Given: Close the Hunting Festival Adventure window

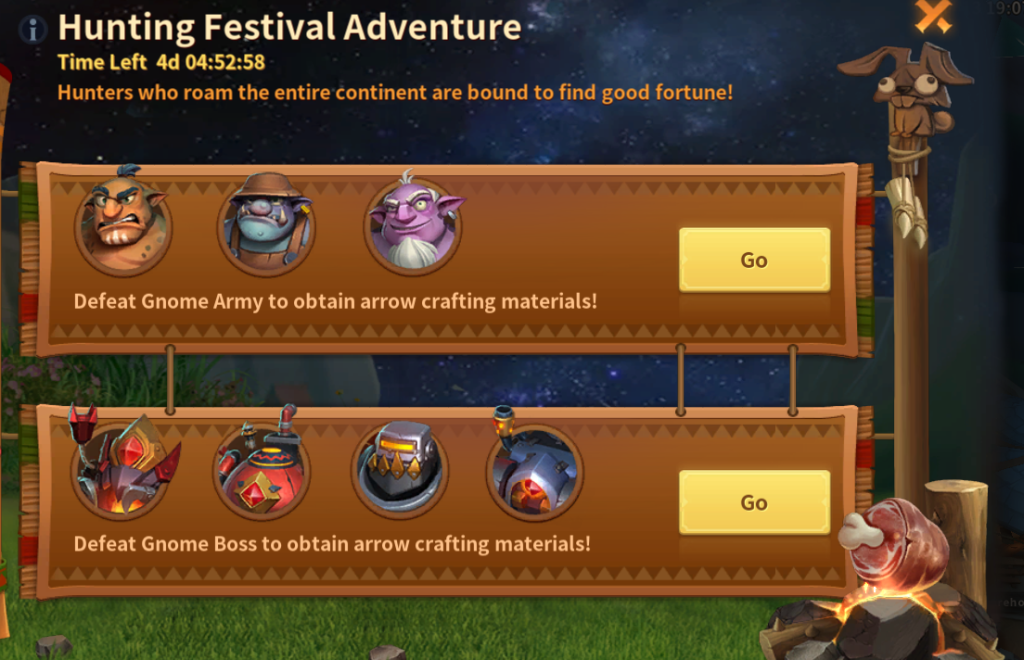Looking at the screenshot, I should (933, 16).
